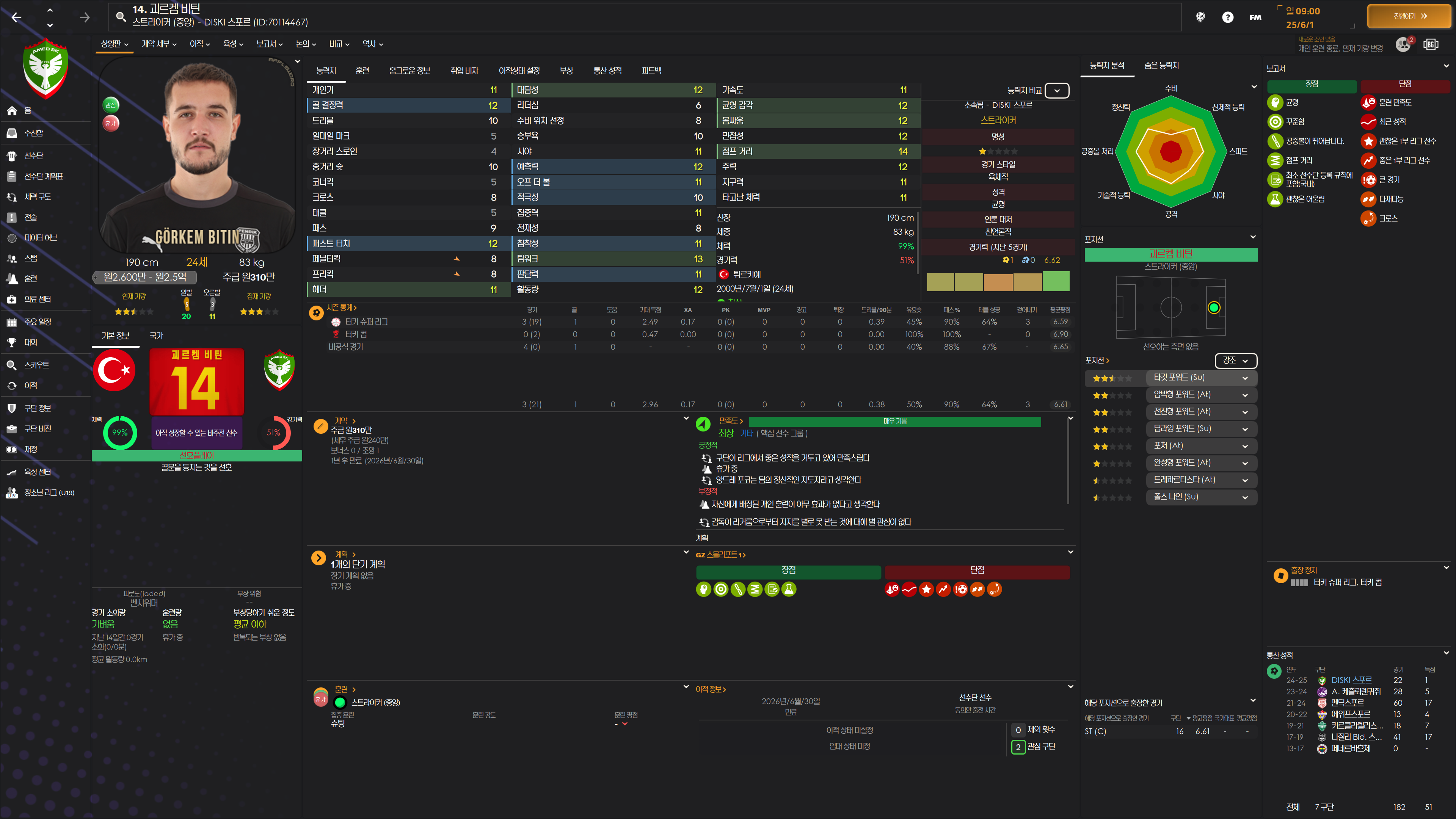Click the Türkiye flag icon
Screen dimensions: 1456x819
tap(114, 370)
